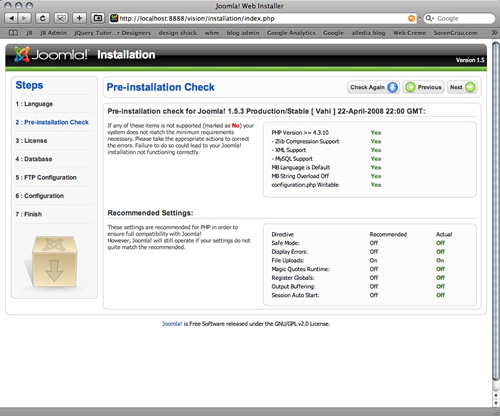Select step 3 : License
The height and width of the screenshot is (416, 500).
[x=31, y=141]
